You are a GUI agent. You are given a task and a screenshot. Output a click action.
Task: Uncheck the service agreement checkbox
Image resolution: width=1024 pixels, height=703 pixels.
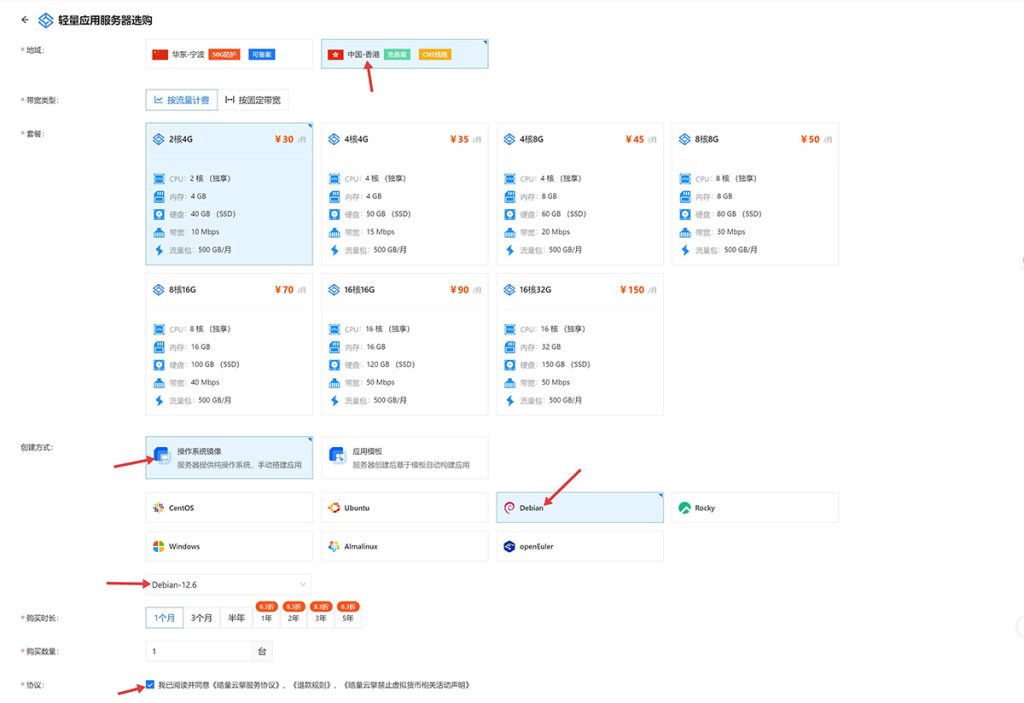point(150,685)
